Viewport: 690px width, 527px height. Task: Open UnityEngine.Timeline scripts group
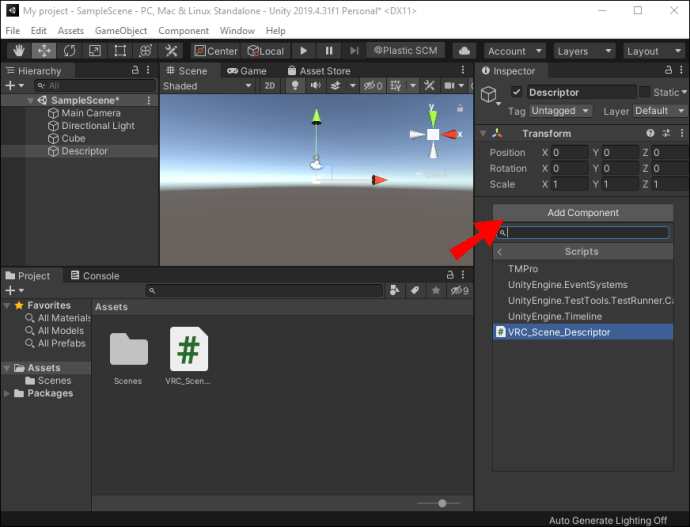coord(583,316)
